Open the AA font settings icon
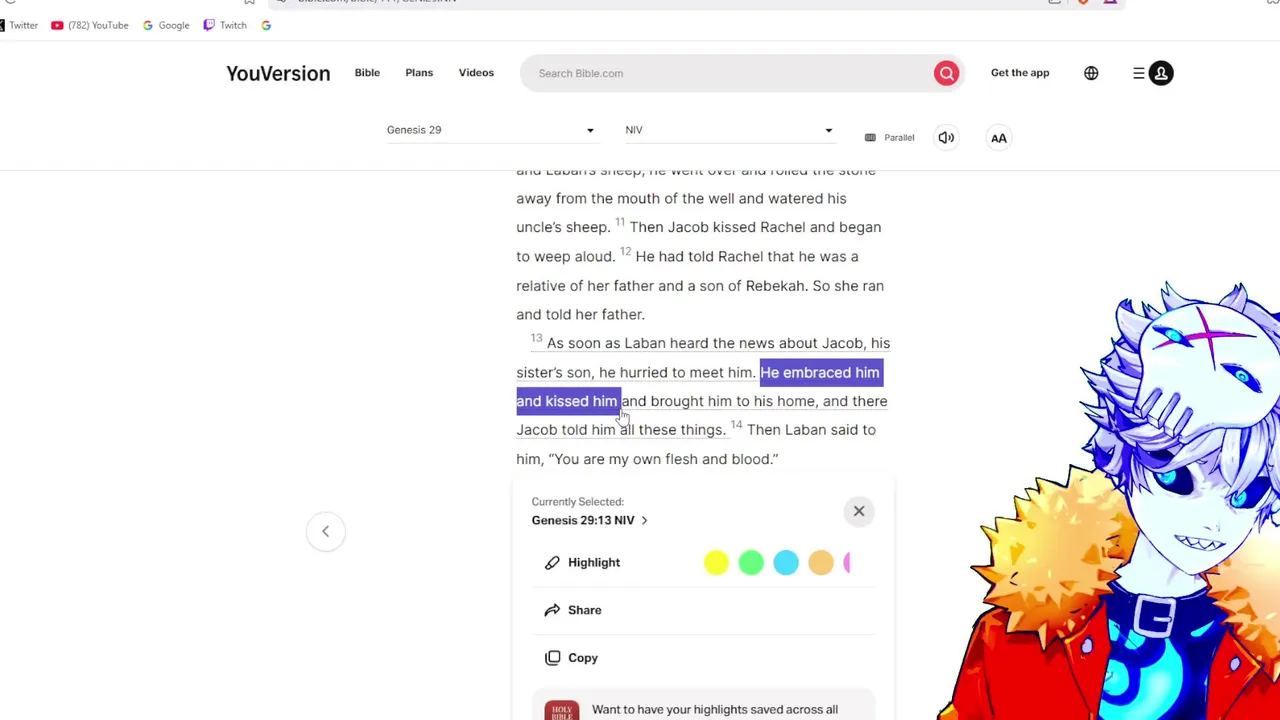This screenshot has height=720, width=1280. click(x=998, y=137)
